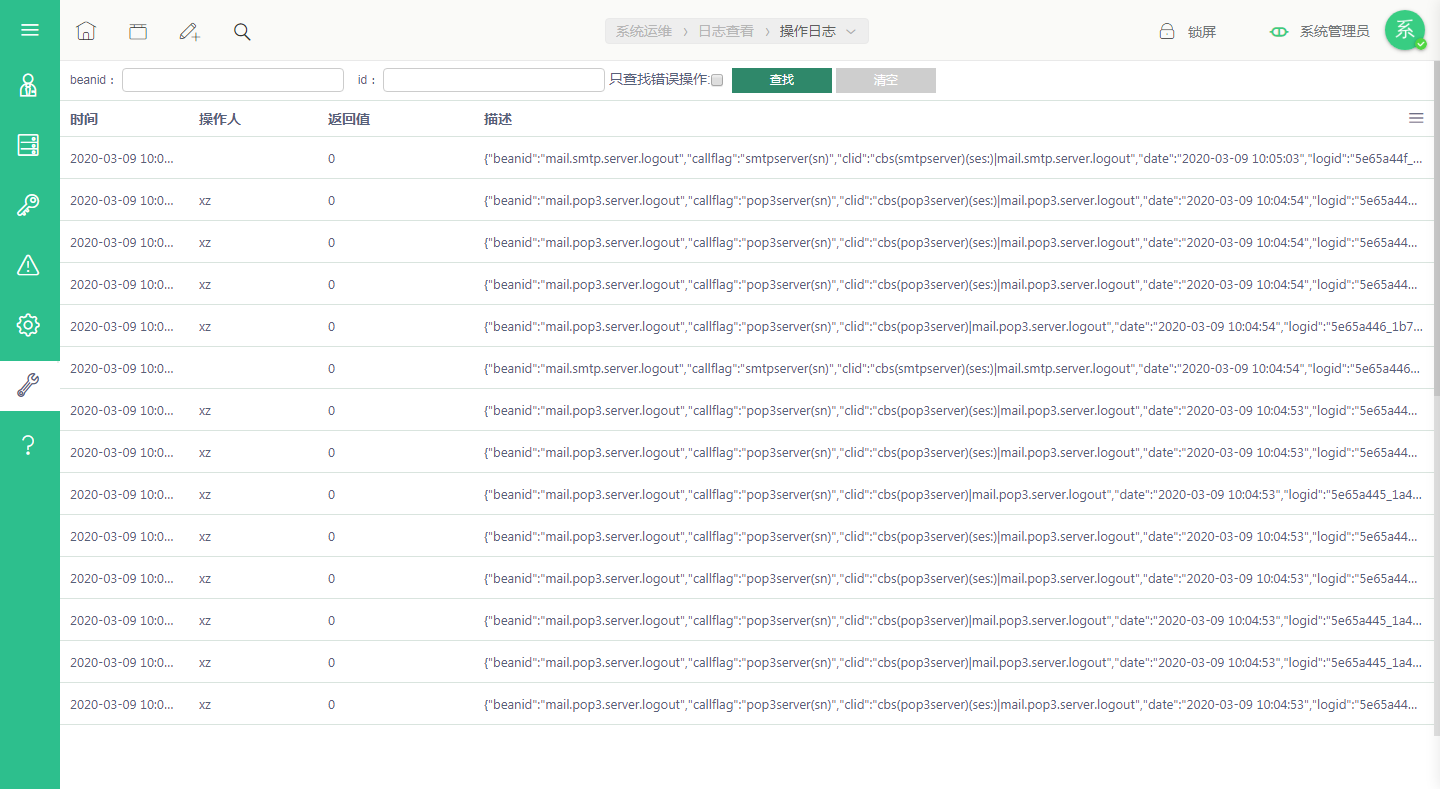
Task: Open the 系统管理员 user menu
Action: coord(1334,31)
